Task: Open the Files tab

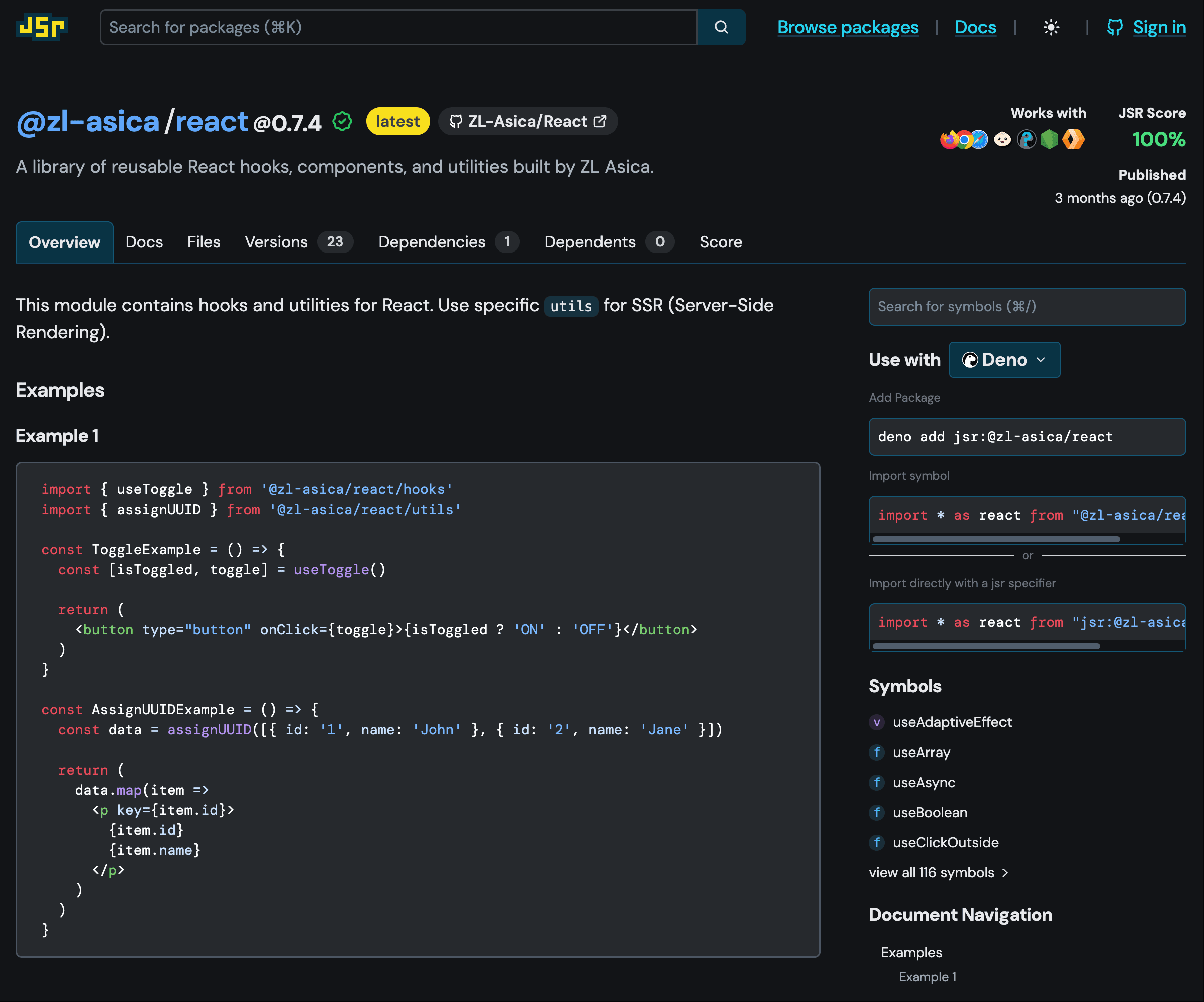Action: point(204,242)
